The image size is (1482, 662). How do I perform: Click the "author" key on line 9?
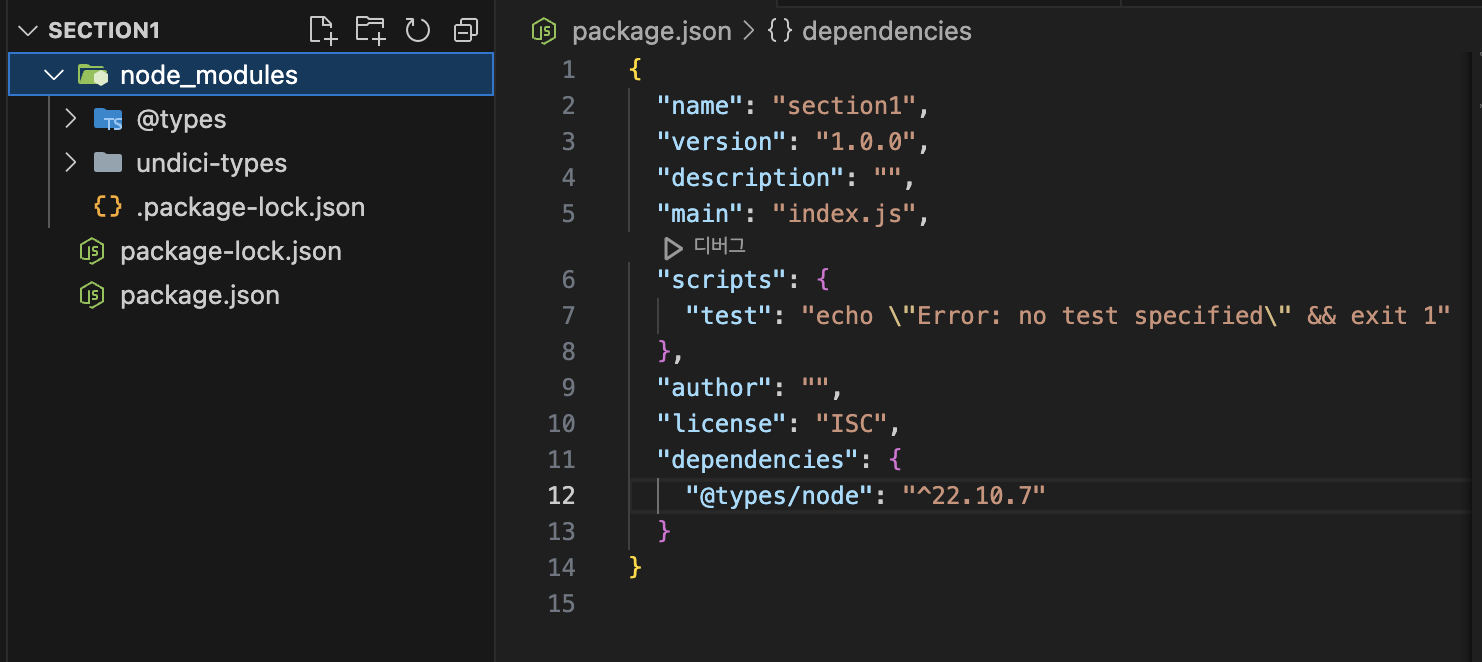coord(714,387)
